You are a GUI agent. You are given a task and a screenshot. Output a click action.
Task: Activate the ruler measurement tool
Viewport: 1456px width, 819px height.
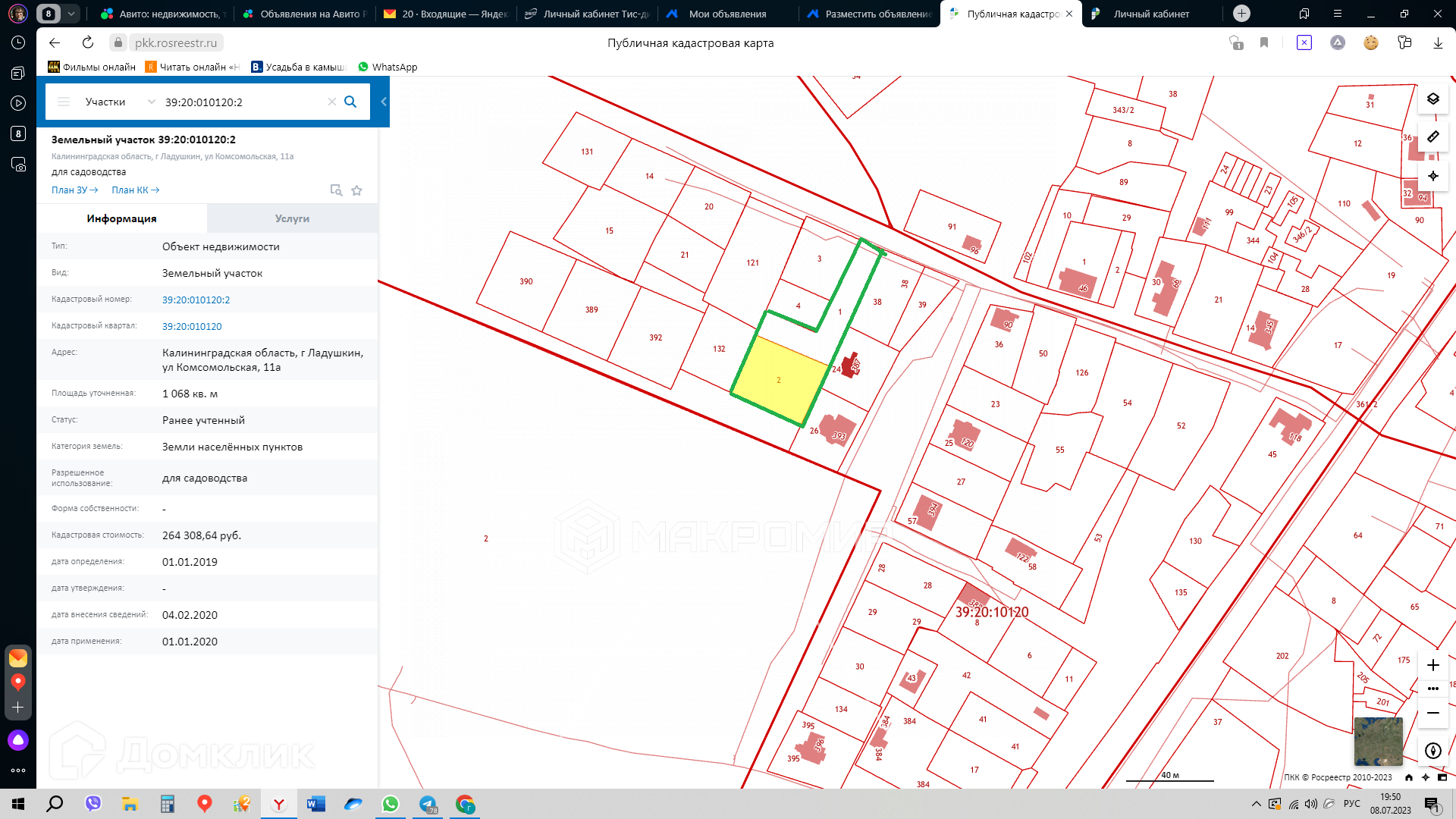[1432, 136]
